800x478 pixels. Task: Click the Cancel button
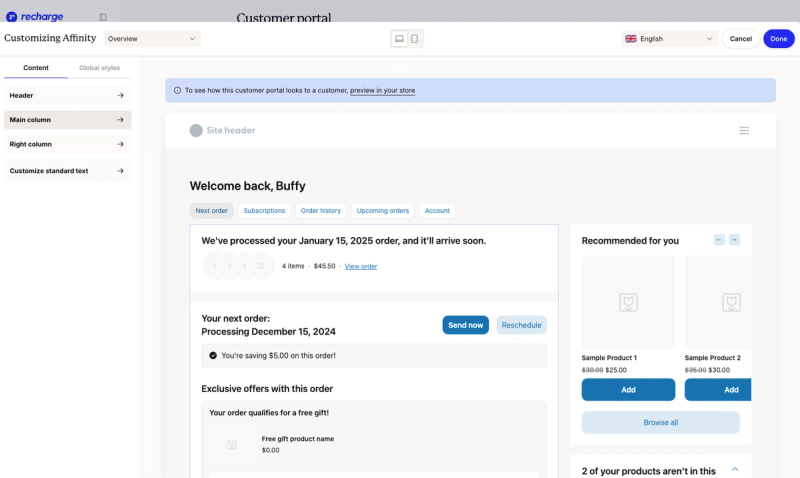741,39
